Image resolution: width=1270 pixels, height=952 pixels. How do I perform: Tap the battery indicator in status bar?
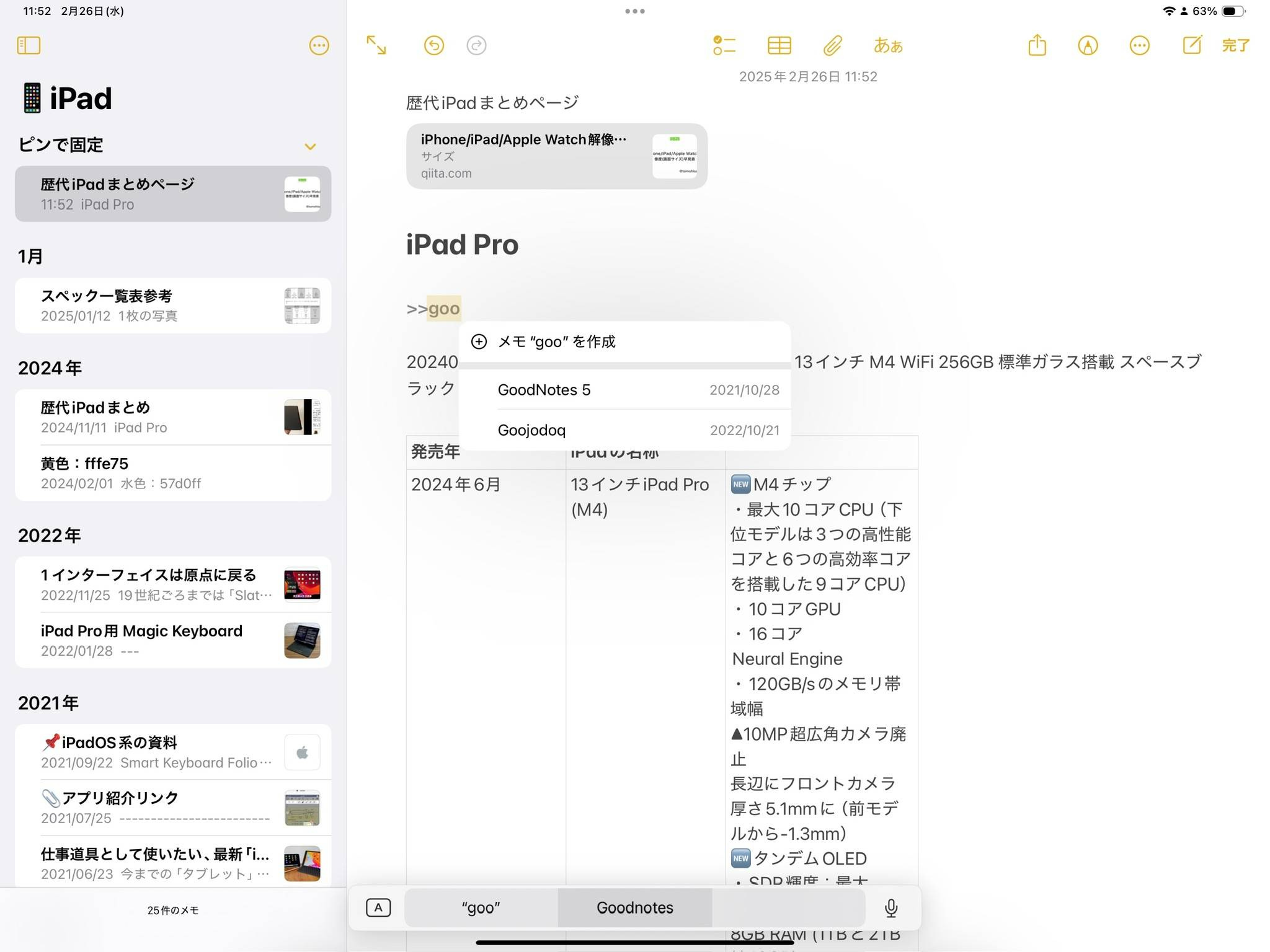point(1233,11)
